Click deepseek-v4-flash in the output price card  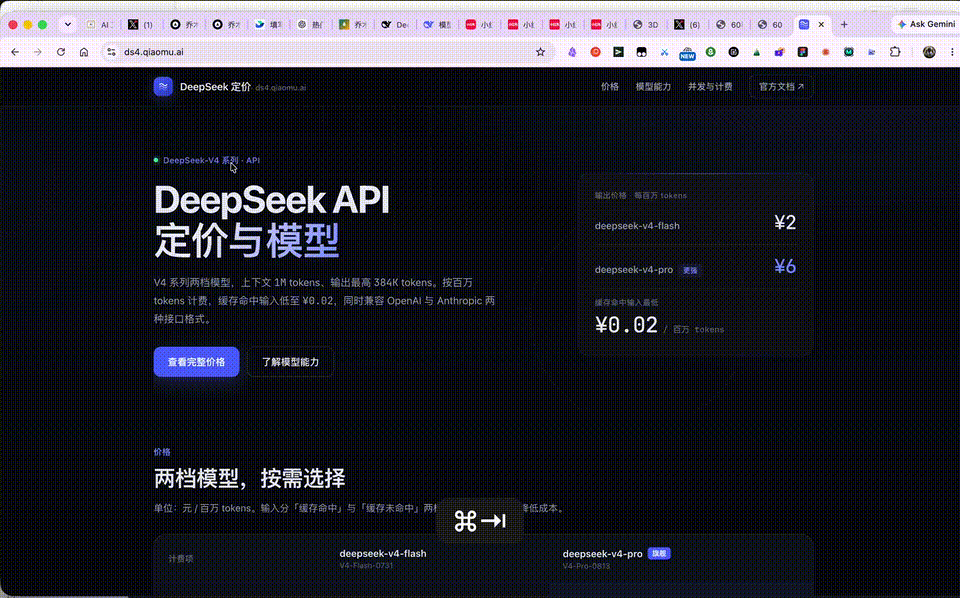point(637,226)
